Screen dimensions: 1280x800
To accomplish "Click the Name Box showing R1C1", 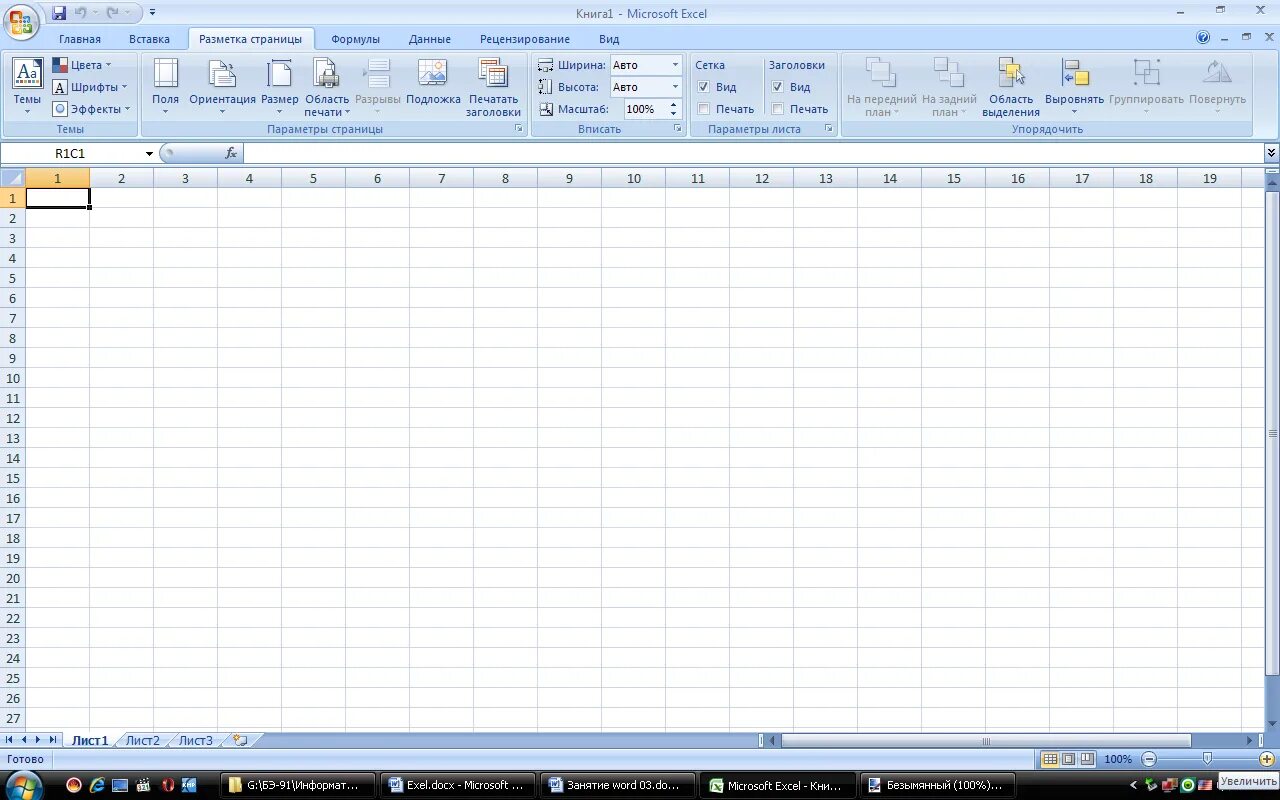I will [x=70, y=153].
